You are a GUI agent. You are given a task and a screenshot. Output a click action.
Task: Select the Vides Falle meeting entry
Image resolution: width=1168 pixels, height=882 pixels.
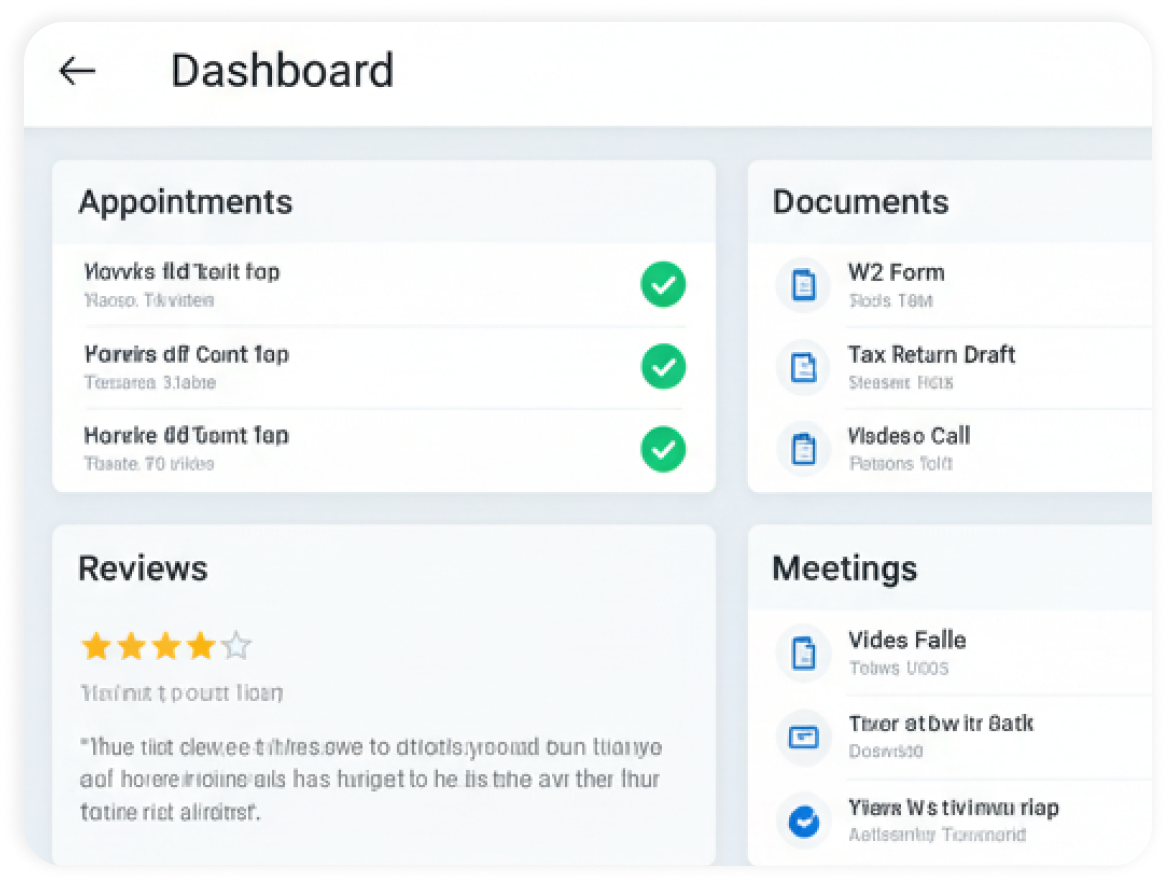tap(907, 640)
